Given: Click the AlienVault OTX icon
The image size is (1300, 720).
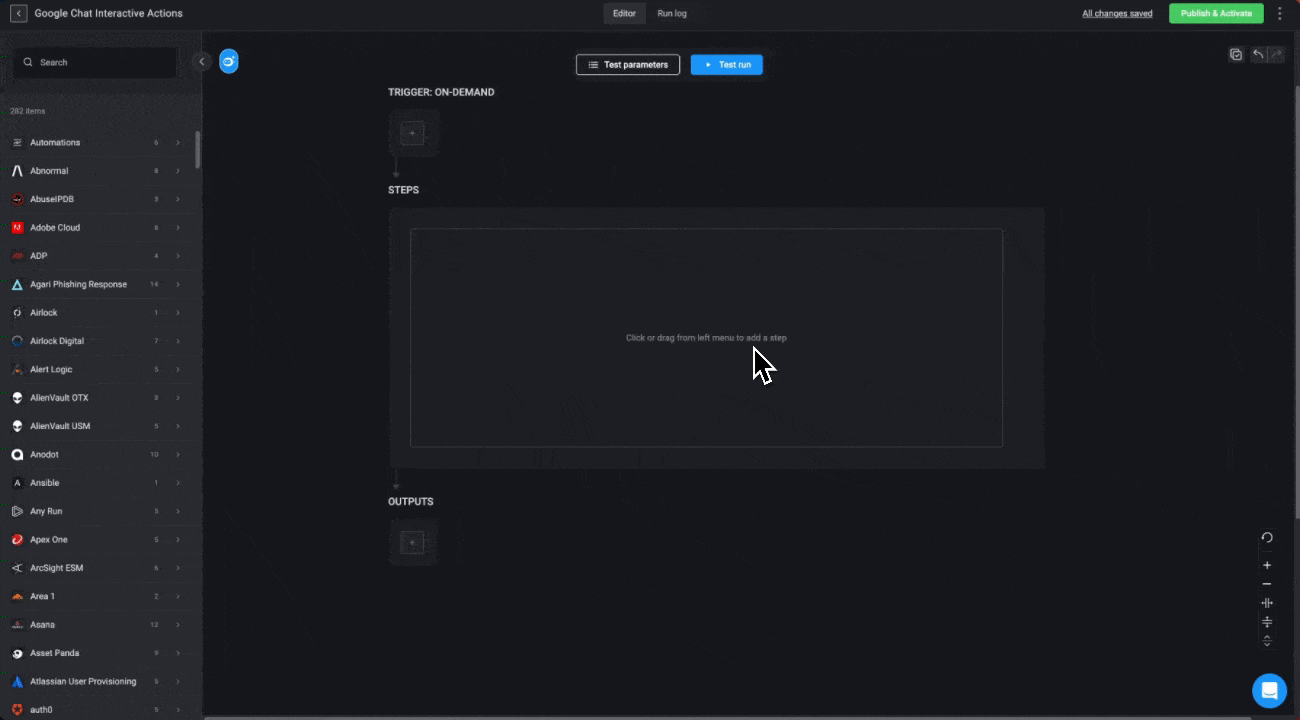Looking at the screenshot, I should click(x=17, y=398).
